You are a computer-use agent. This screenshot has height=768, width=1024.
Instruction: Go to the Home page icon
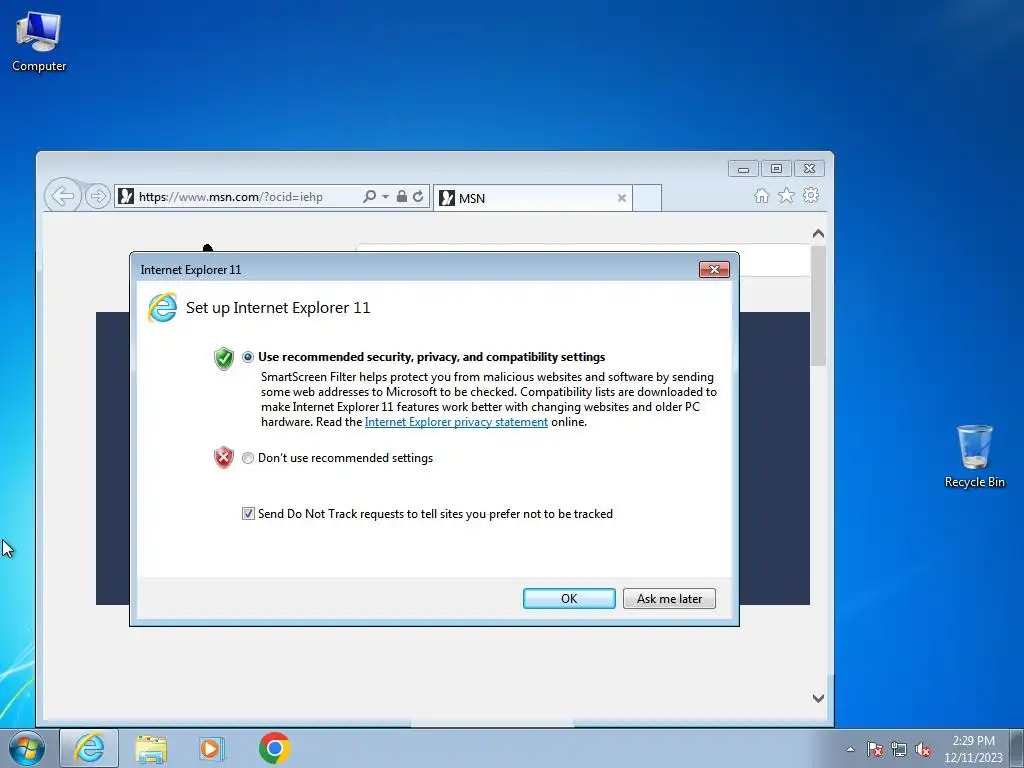(x=761, y=196)
